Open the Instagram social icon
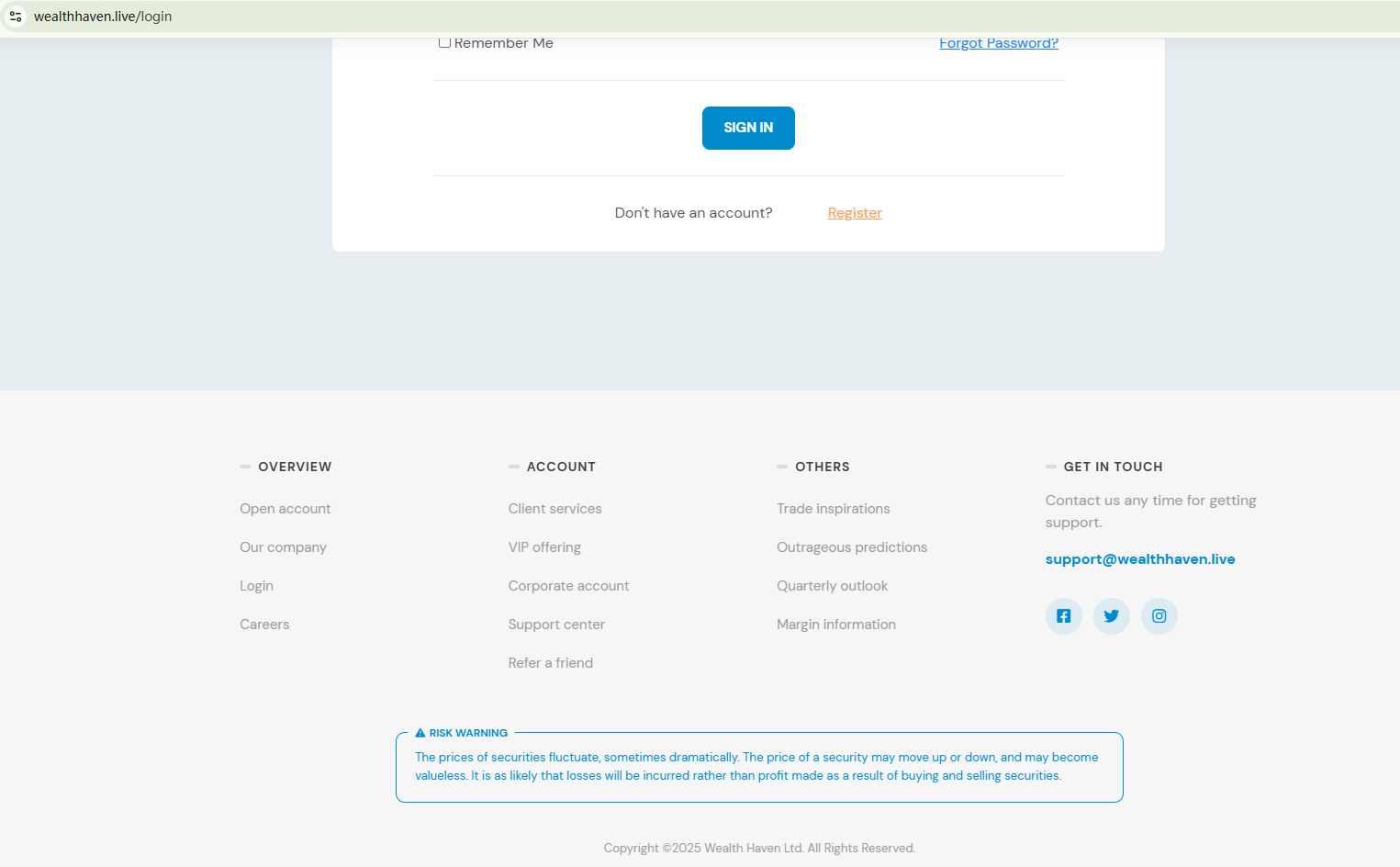This screenshot has height=867, width=1400. coord(1159,616)
